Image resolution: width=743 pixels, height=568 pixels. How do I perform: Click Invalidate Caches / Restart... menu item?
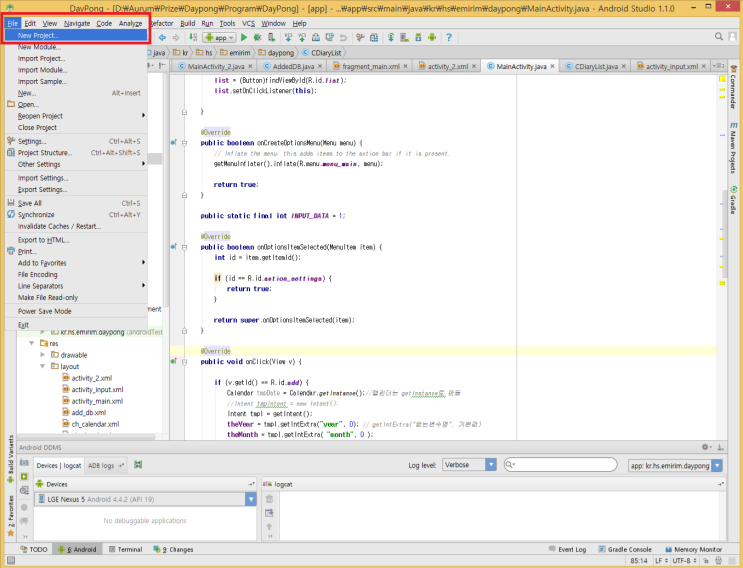point(76,226)
